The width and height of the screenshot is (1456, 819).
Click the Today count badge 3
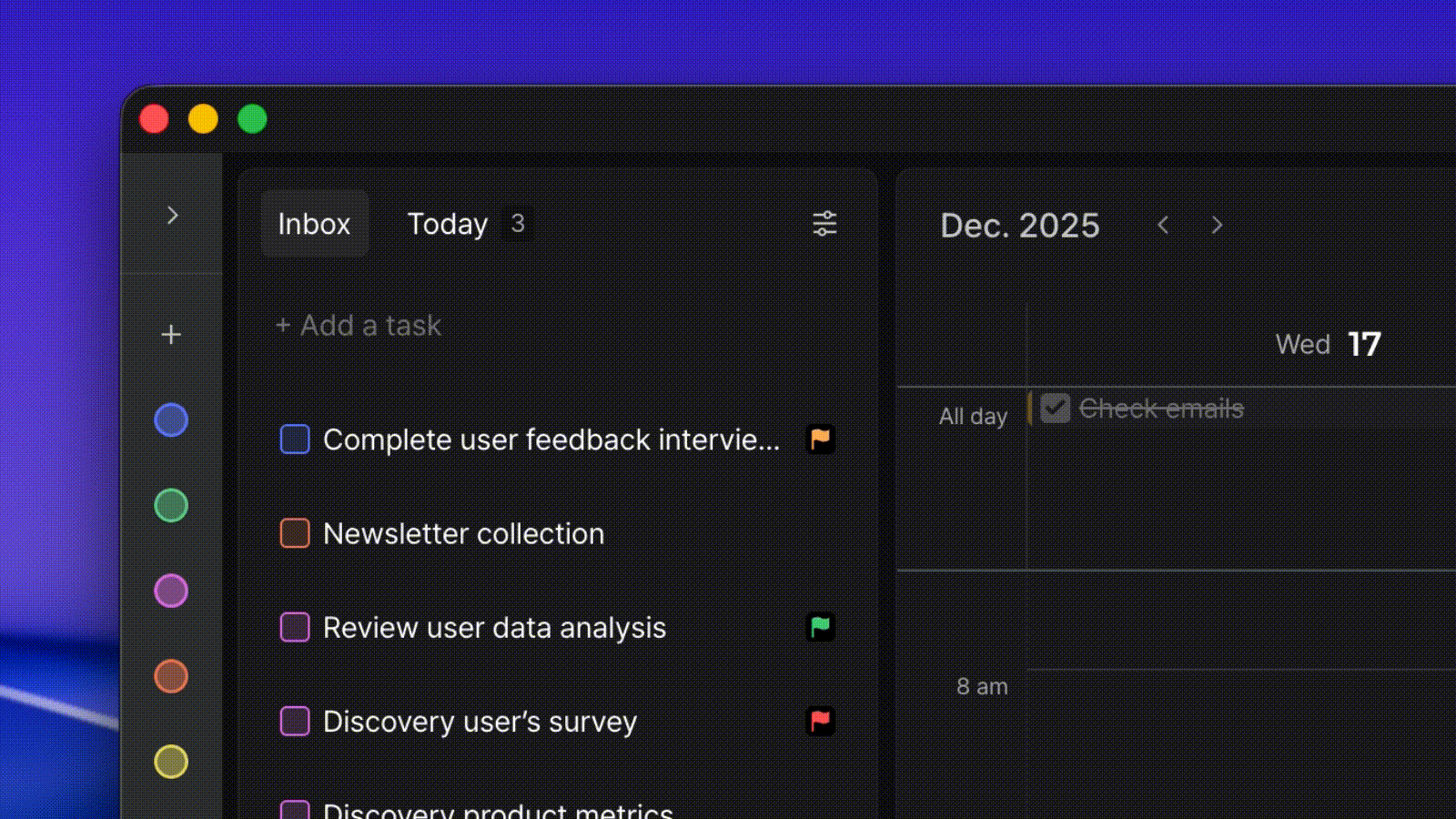point(518,224)
